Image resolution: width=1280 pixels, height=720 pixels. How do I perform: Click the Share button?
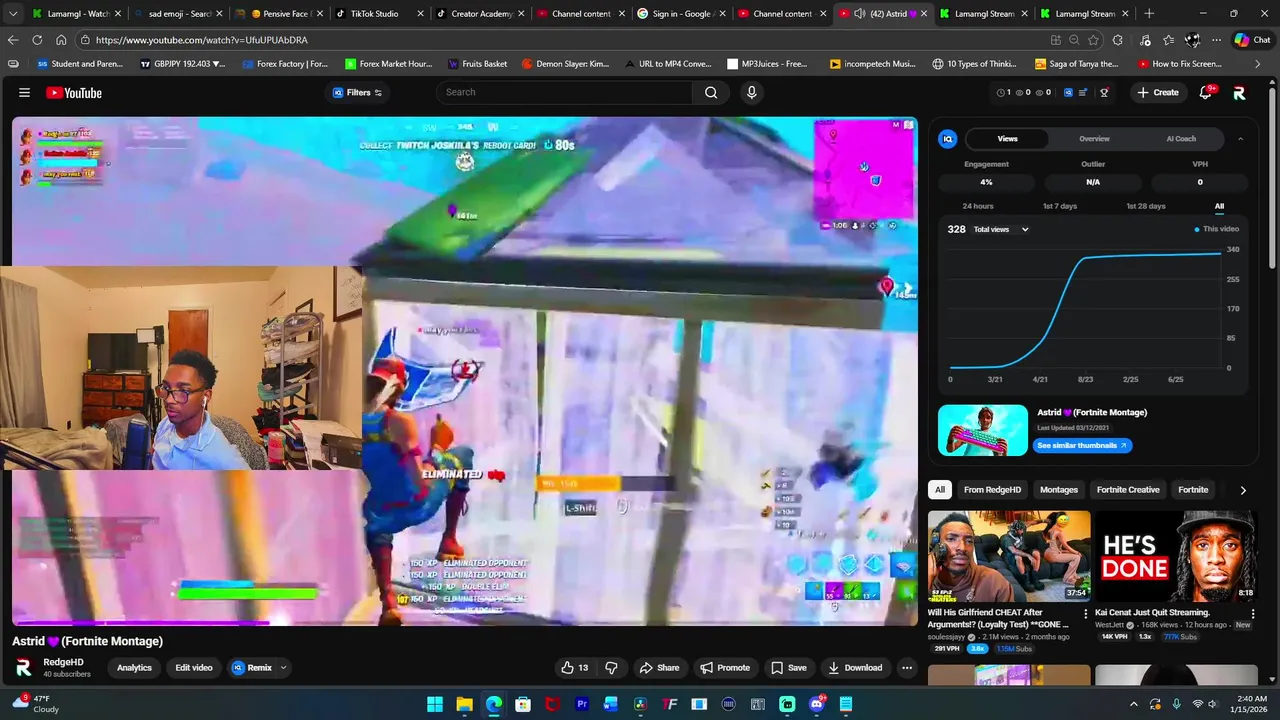coord(659,667)
